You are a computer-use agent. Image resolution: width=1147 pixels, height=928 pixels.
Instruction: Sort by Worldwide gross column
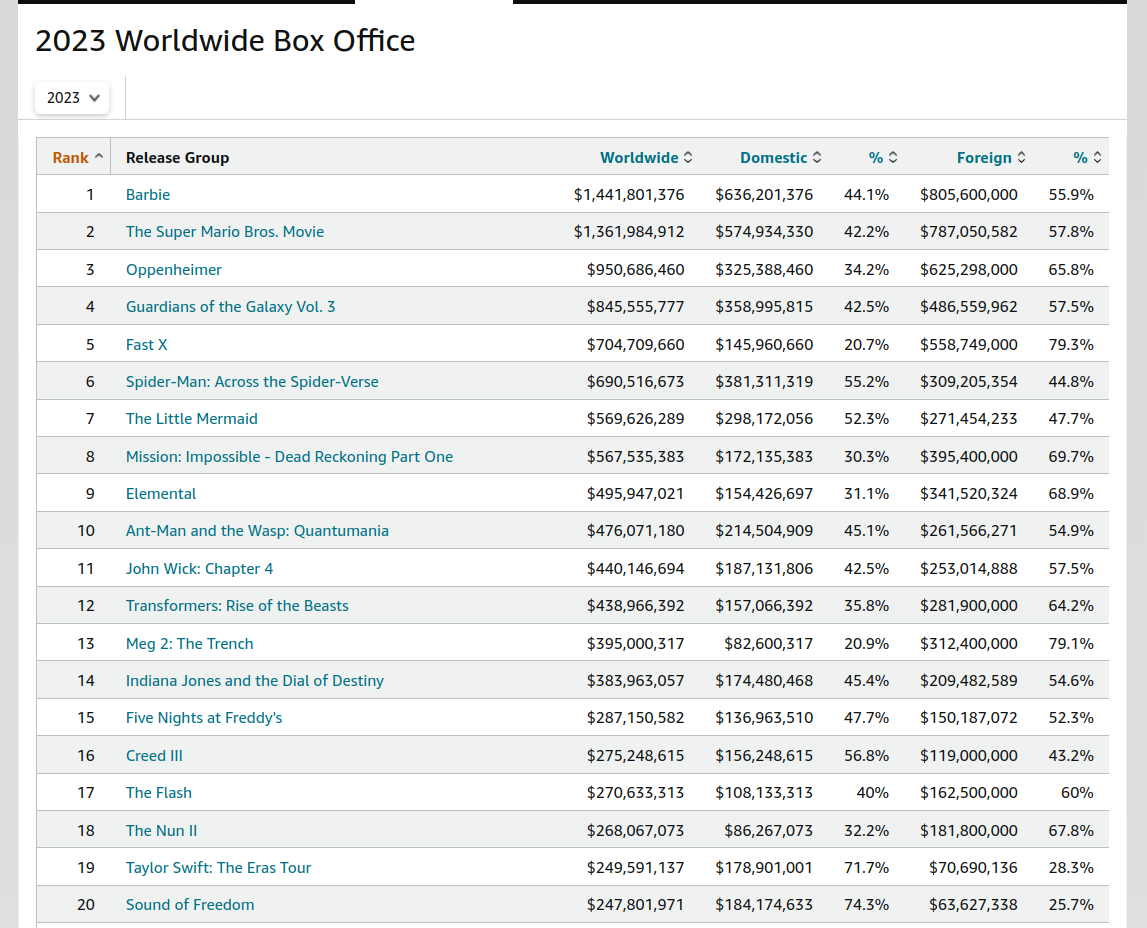(x=646, y=158)
